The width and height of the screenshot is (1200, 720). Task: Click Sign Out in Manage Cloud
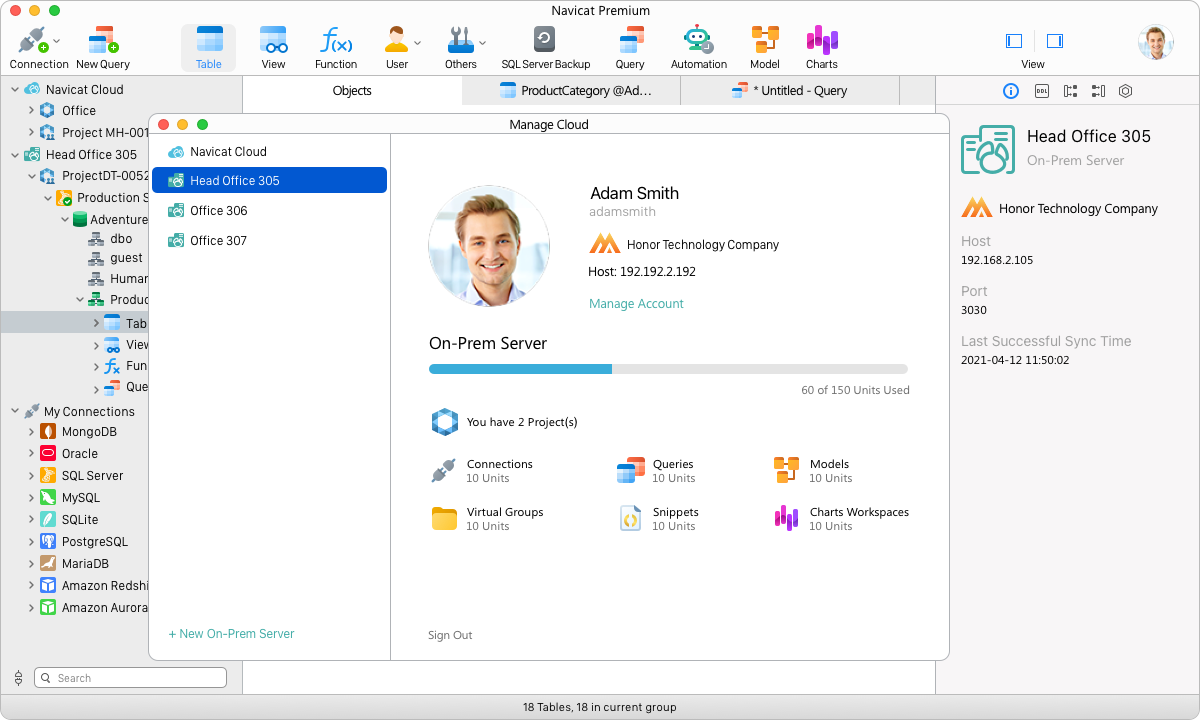(450, 635)
